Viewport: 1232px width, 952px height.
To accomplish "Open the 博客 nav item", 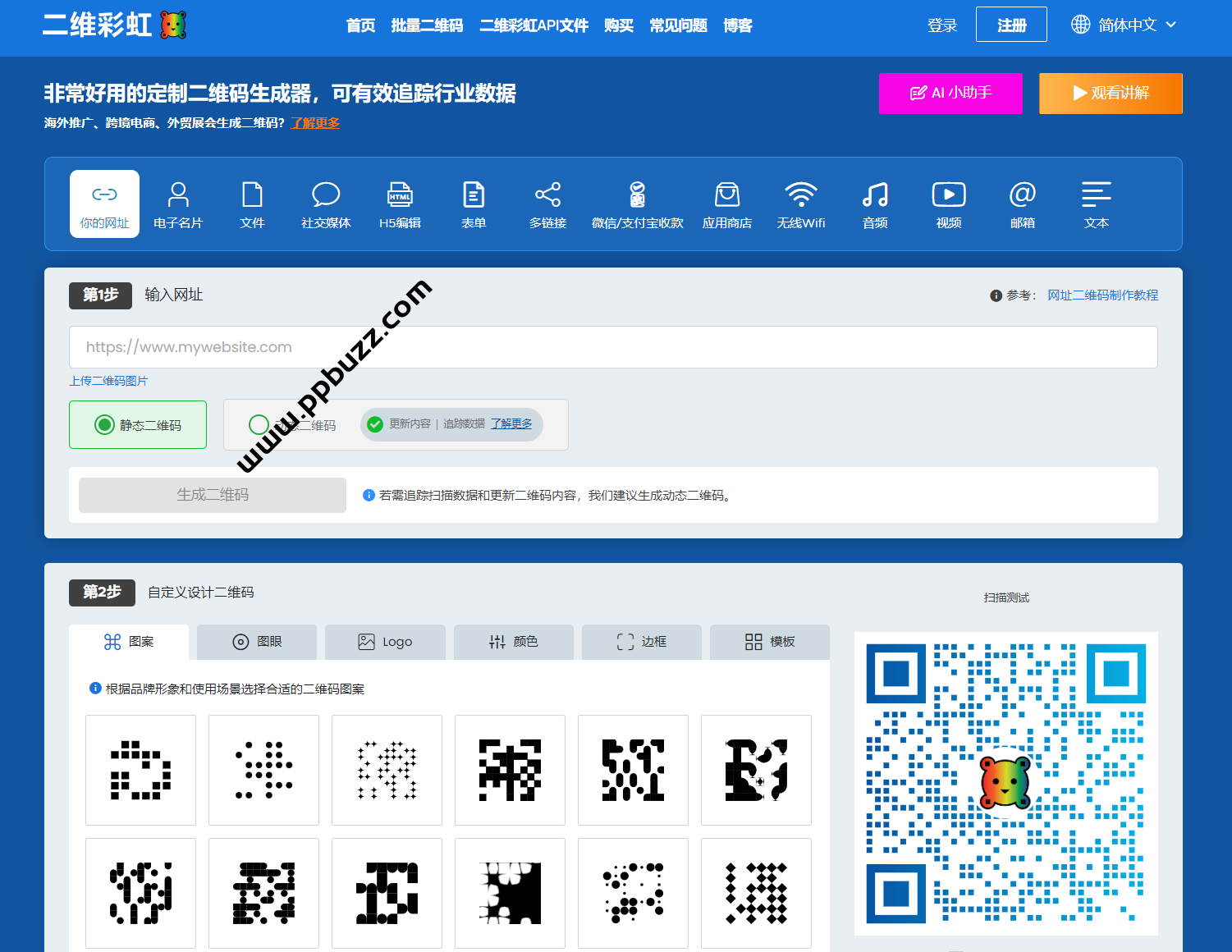I will (738, 25).
